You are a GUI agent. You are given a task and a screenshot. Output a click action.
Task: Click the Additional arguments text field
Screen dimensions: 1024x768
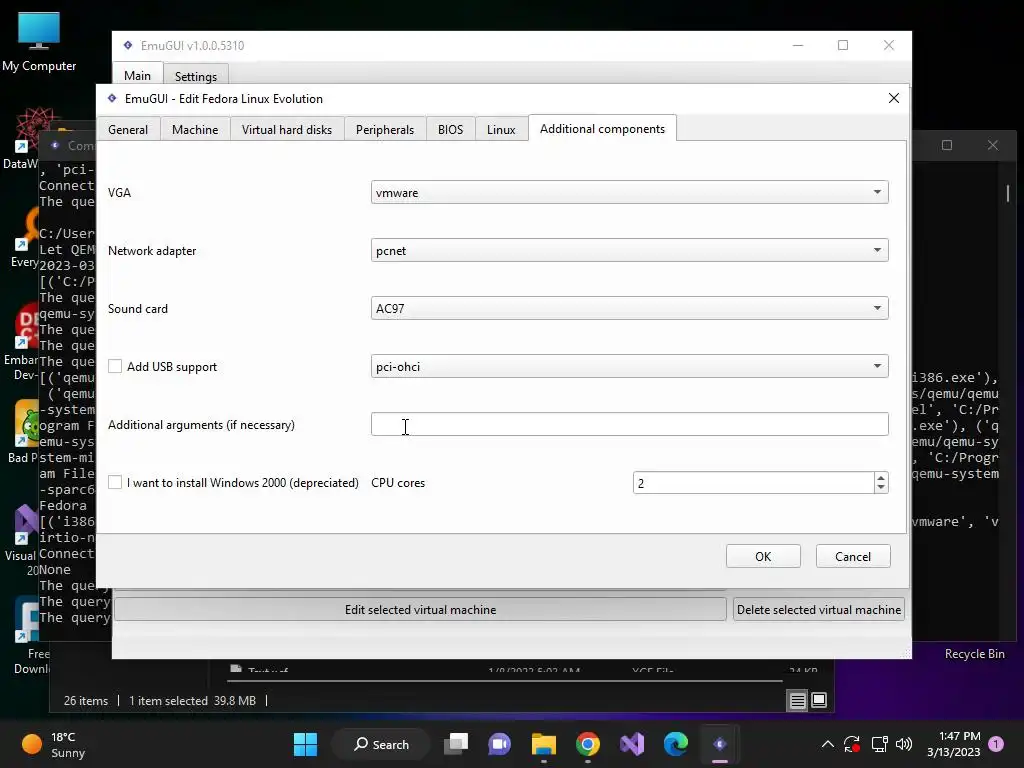click(630, 424)
